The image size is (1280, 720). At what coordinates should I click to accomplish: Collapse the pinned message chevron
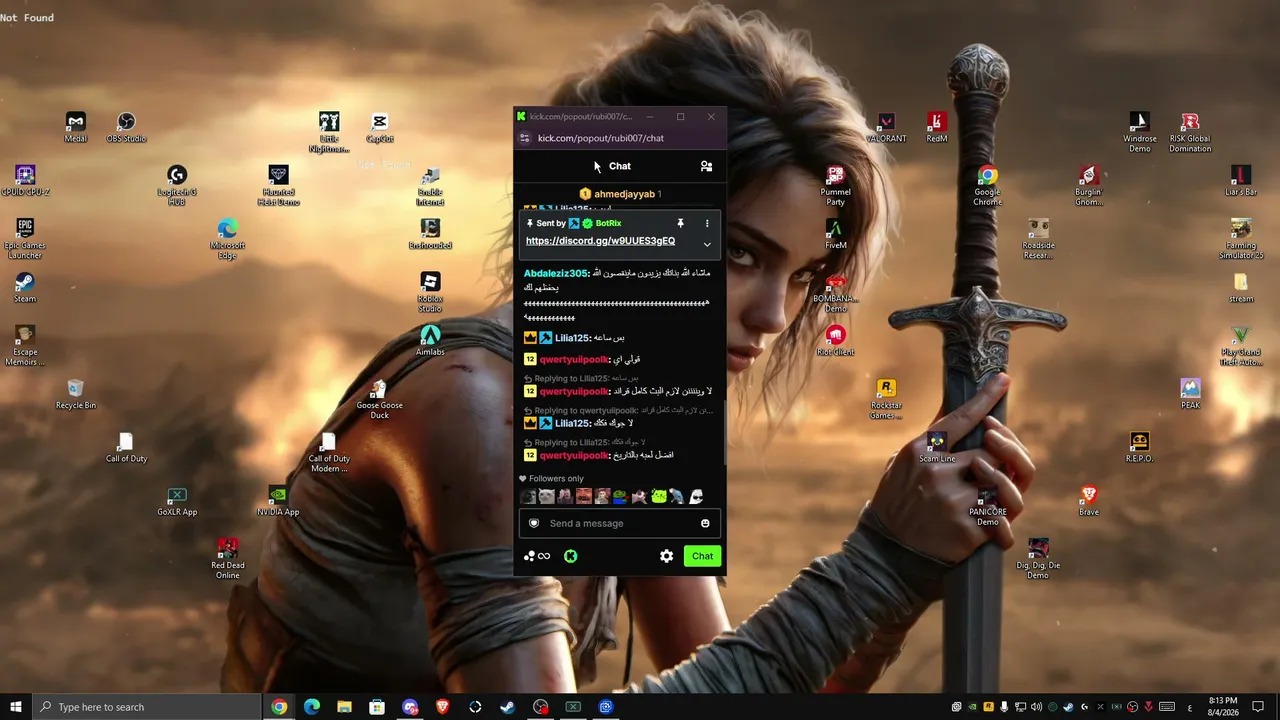(x=707, y=244)
